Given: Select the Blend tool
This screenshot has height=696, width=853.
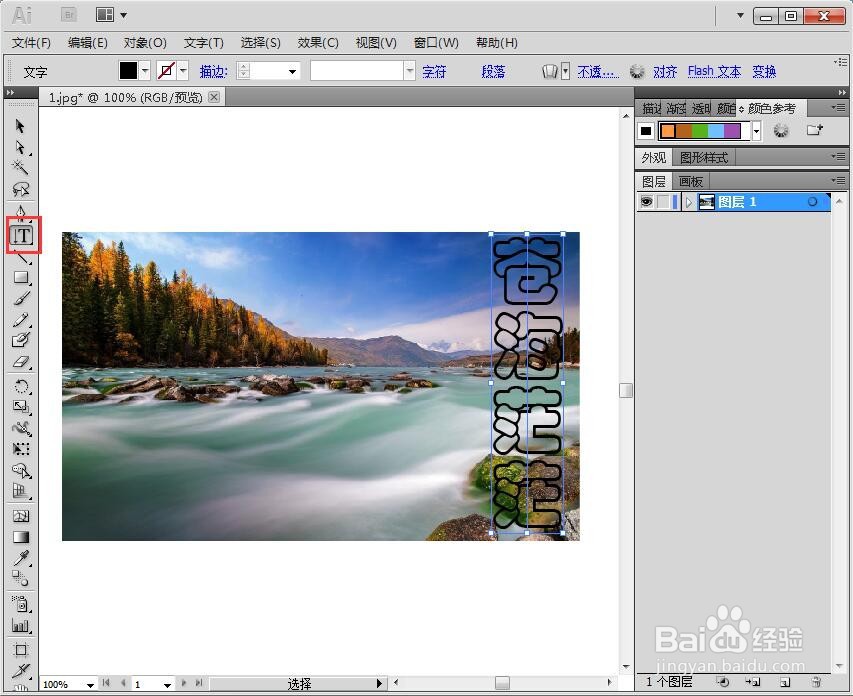Looking at the screenshot, I should [x=21, y=578].
